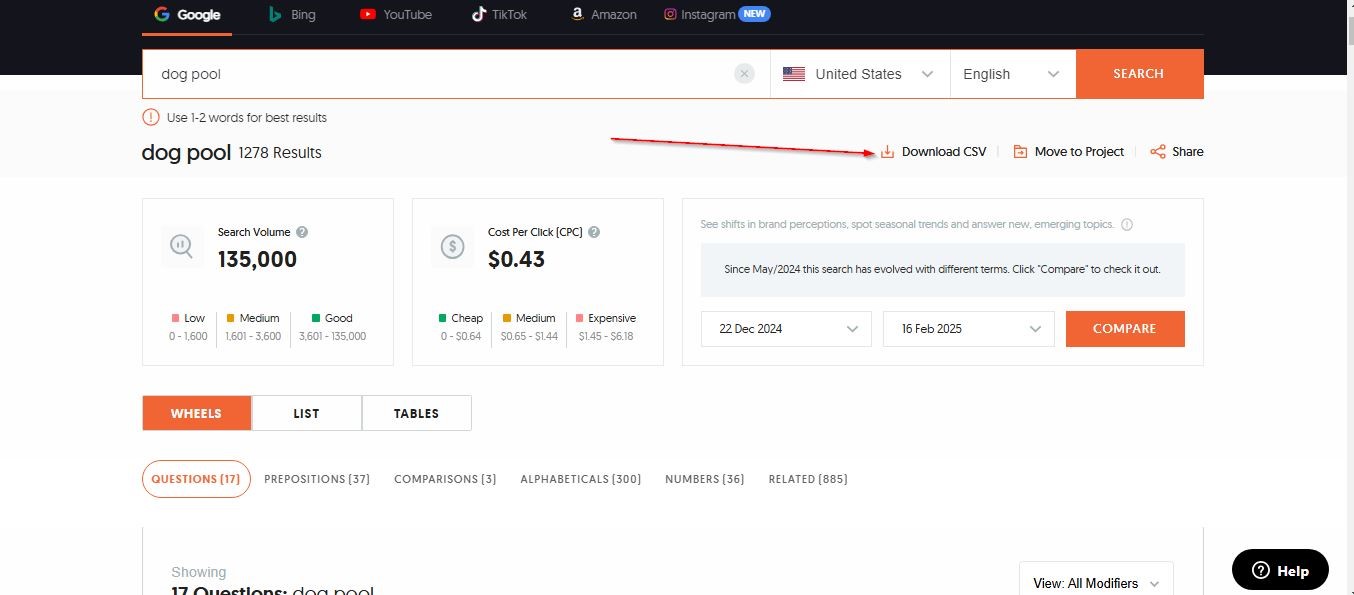Click the Download CSV icon
Screen dimensions: 1354x595
[887, 152]
